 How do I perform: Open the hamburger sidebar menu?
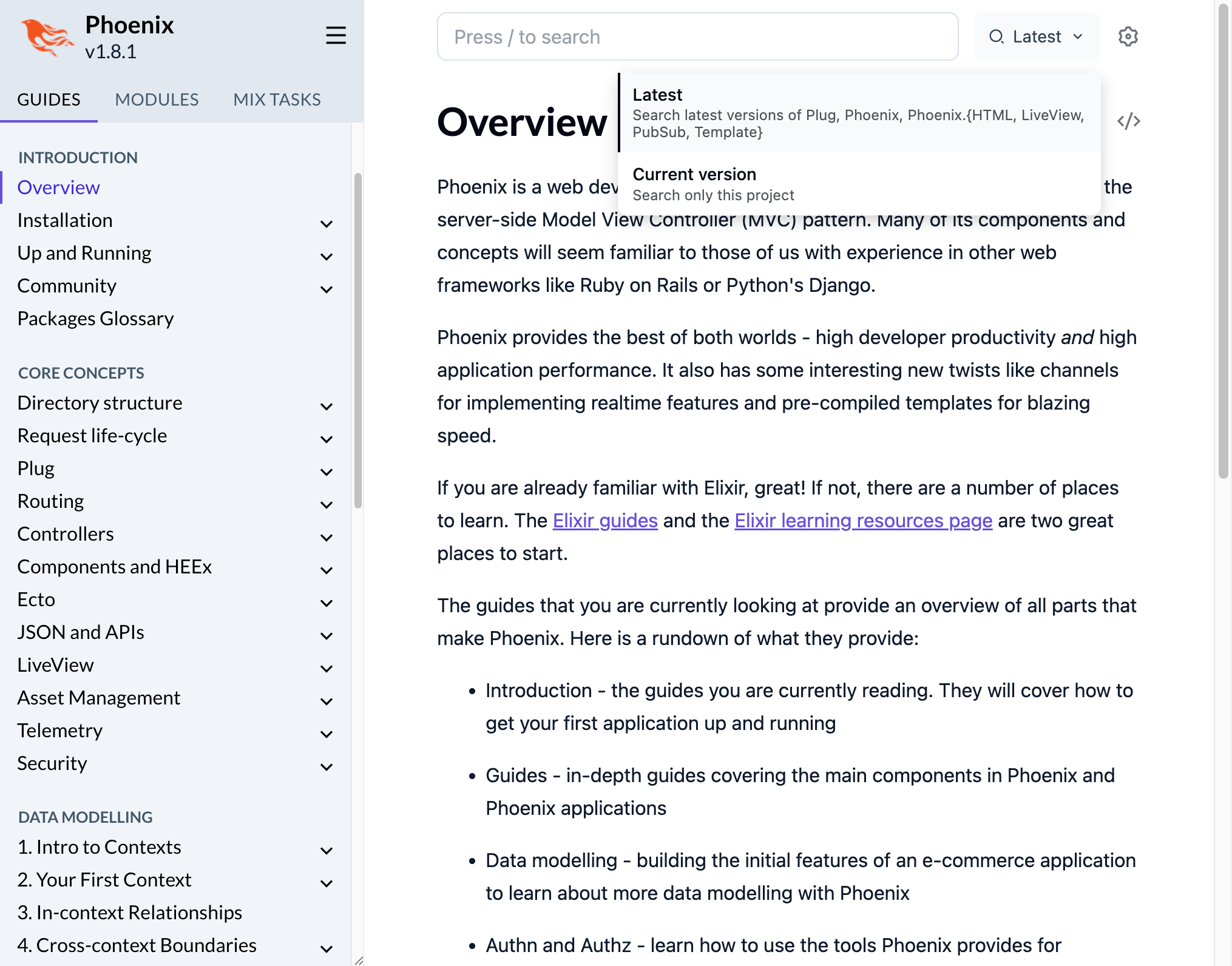336,36
